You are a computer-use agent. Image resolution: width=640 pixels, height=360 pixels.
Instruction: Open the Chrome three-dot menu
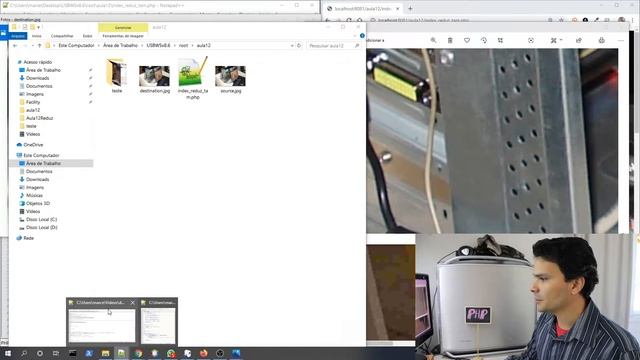click(633, 20)
